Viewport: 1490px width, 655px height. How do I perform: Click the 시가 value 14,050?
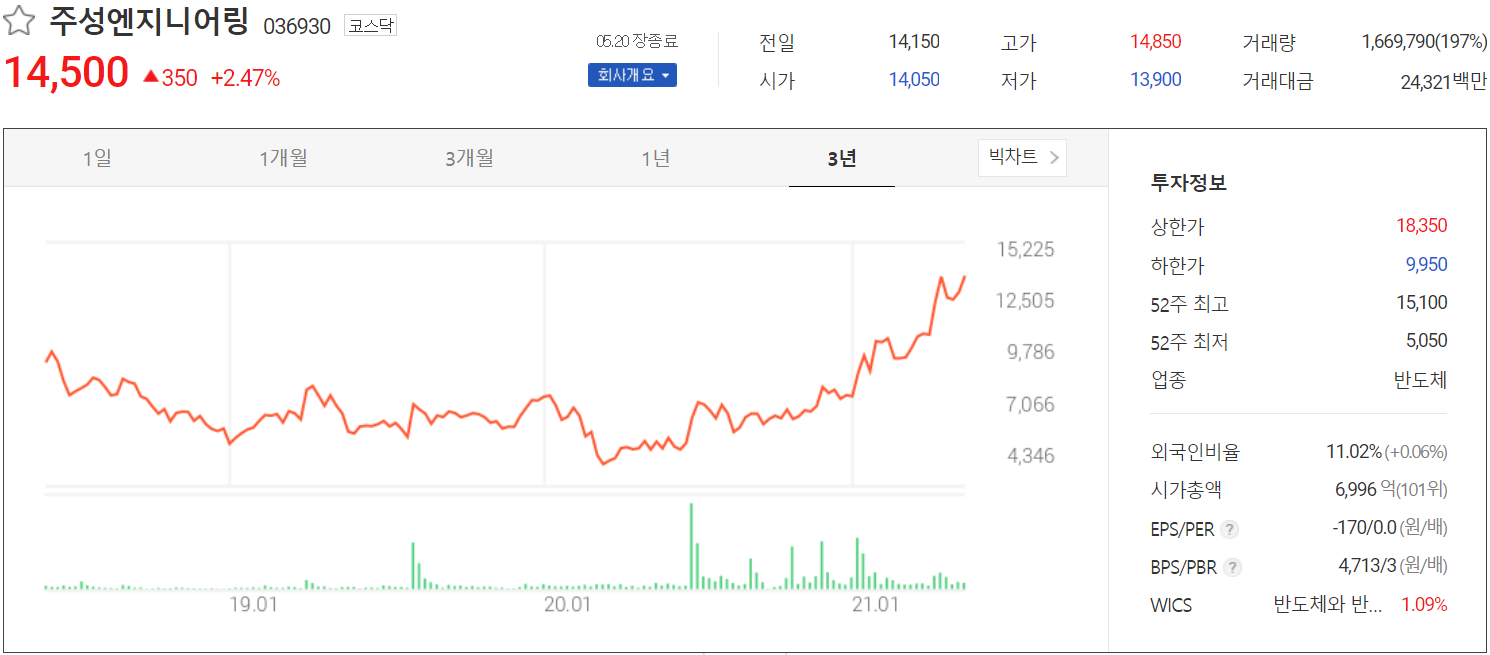(914, 80)
